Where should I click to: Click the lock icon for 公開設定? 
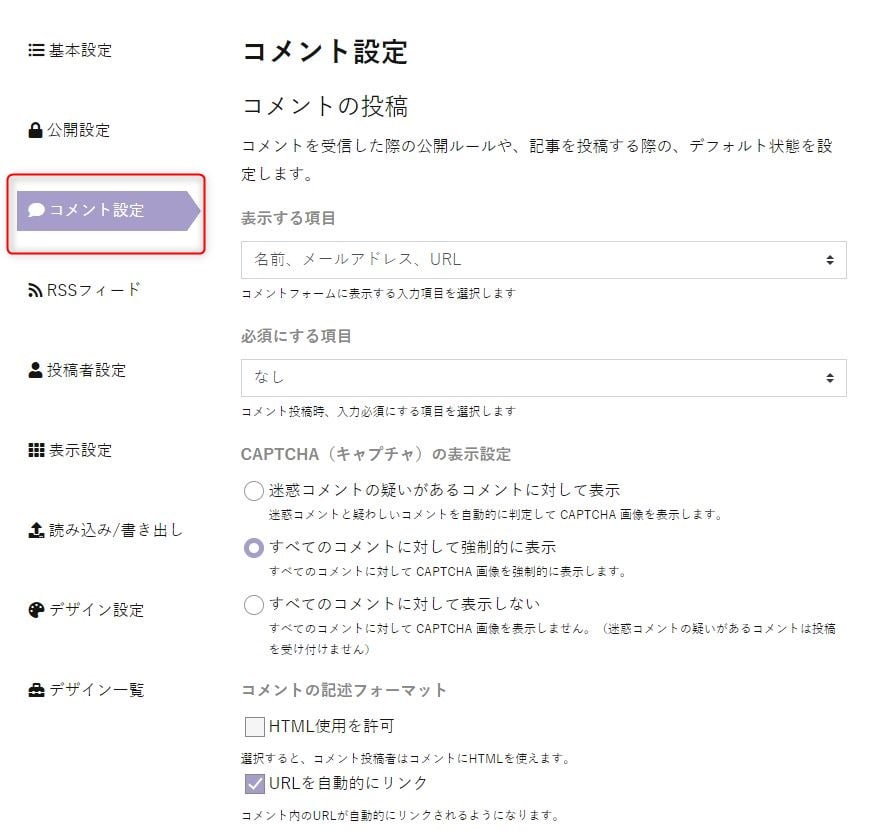pos(35,130)
